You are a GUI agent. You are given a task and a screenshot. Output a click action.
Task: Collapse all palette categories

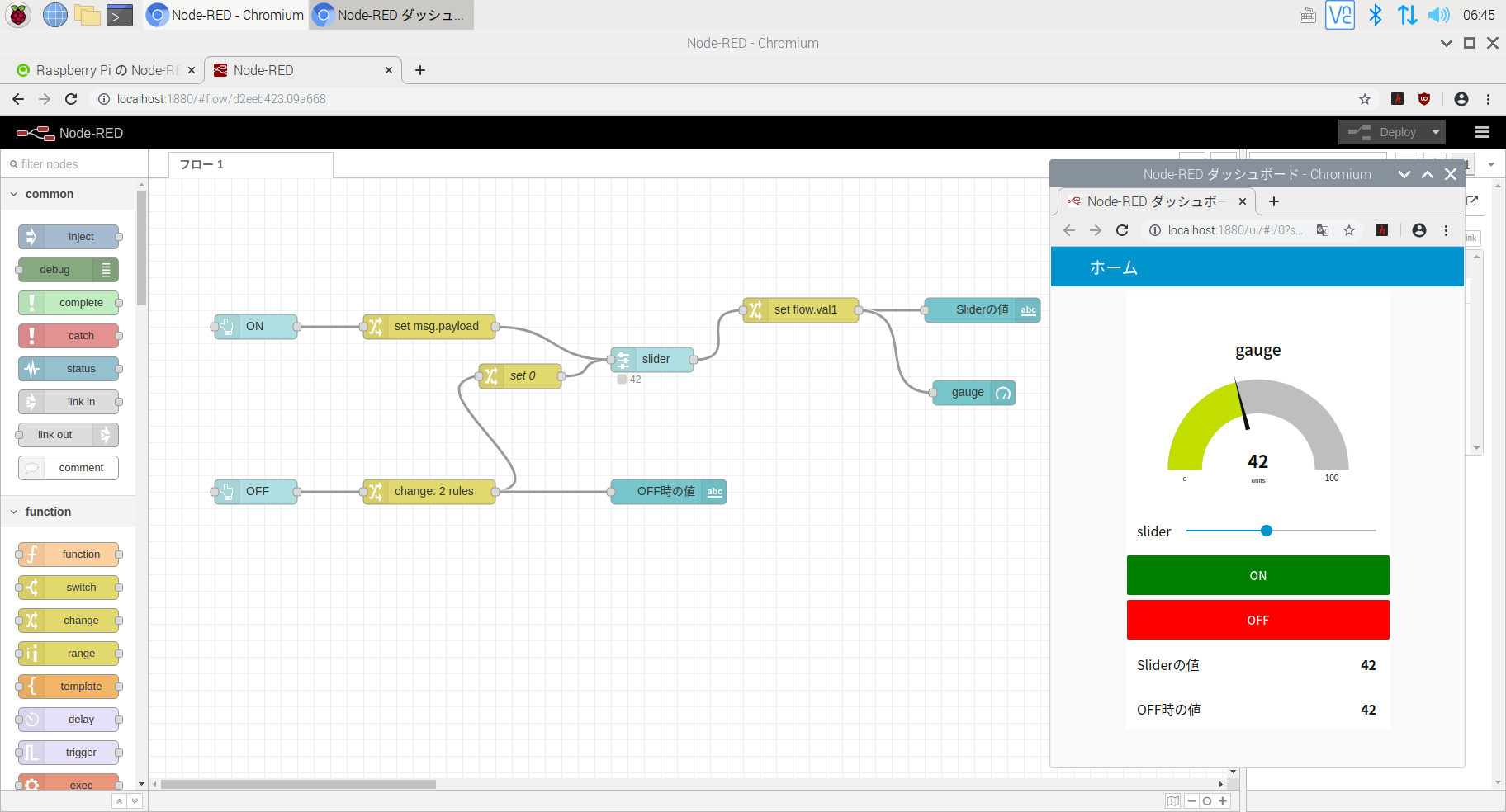(x=120, y=801)
